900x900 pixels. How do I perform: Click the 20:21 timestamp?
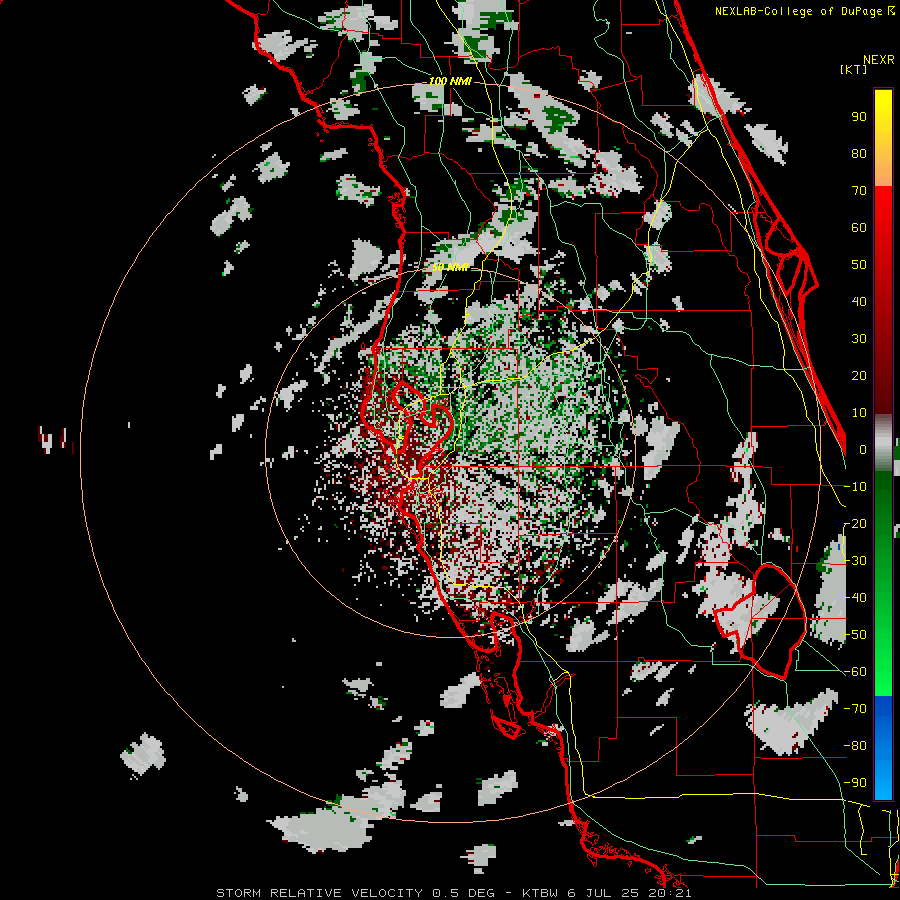671,893
